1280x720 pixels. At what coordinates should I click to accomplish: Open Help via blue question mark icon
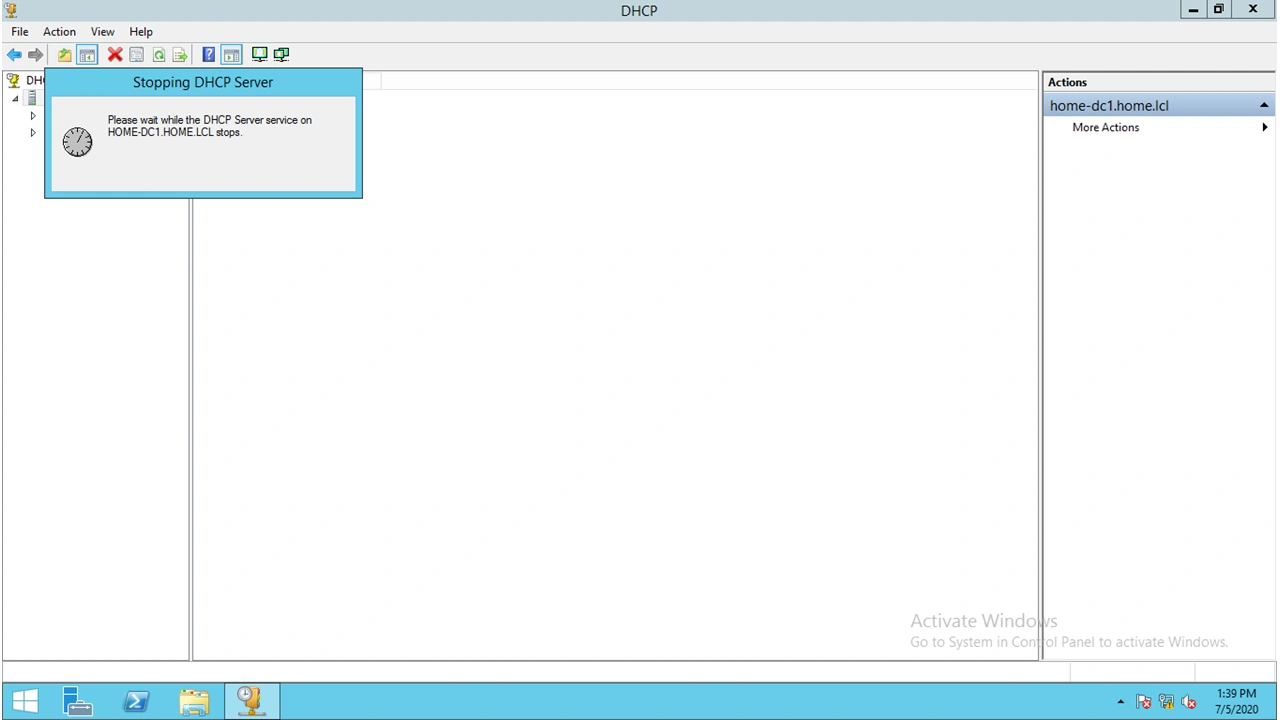coord(209,55)
